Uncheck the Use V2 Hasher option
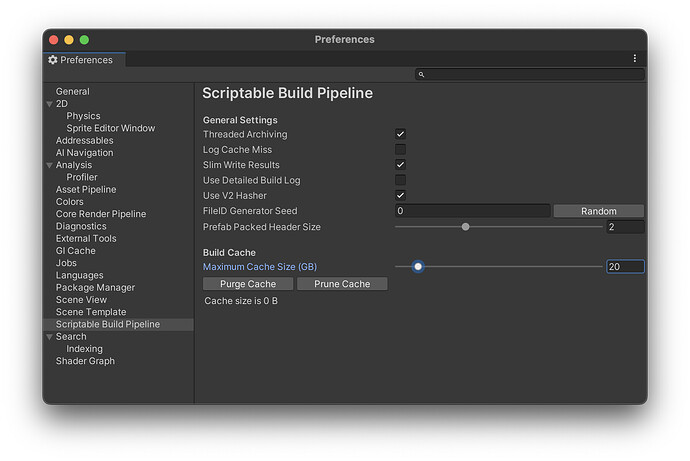690x461 pixels. tap(400, 196)
